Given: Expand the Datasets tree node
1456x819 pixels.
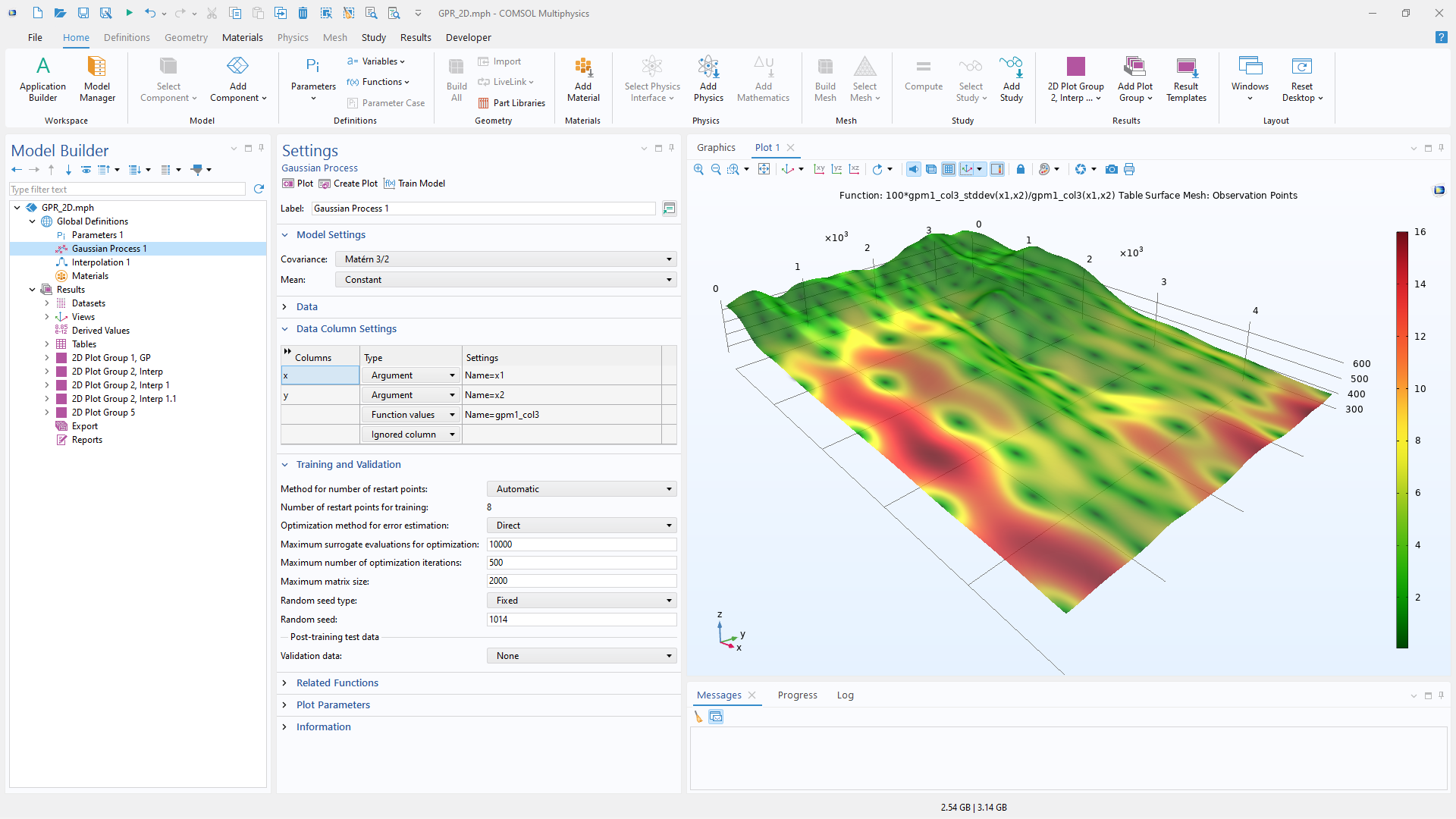Looking at the screenshot, I should coord(47,303).
